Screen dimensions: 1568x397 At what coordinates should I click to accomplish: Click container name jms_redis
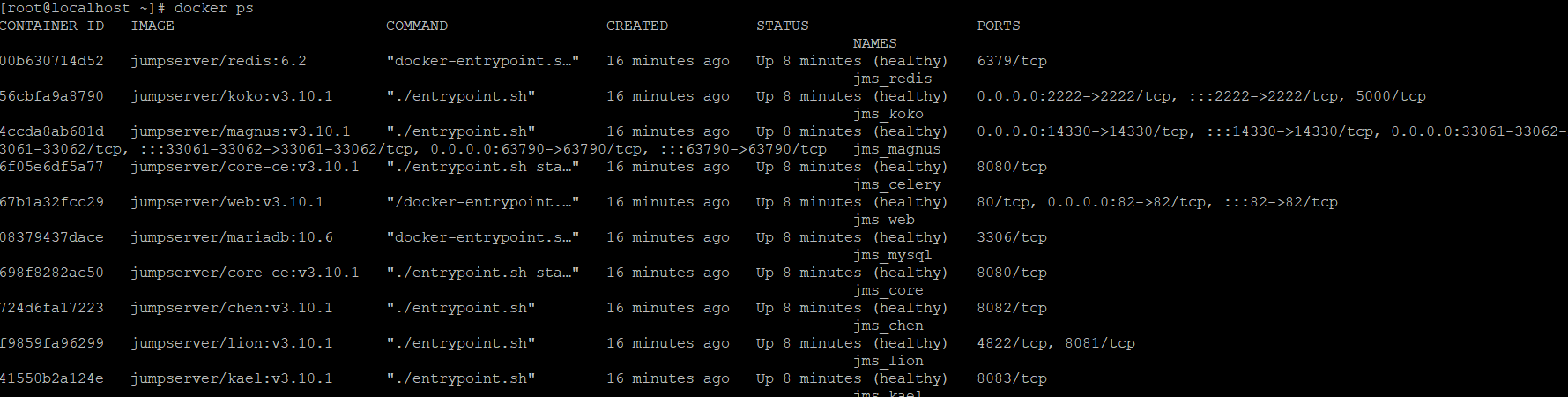click(893, 79)
